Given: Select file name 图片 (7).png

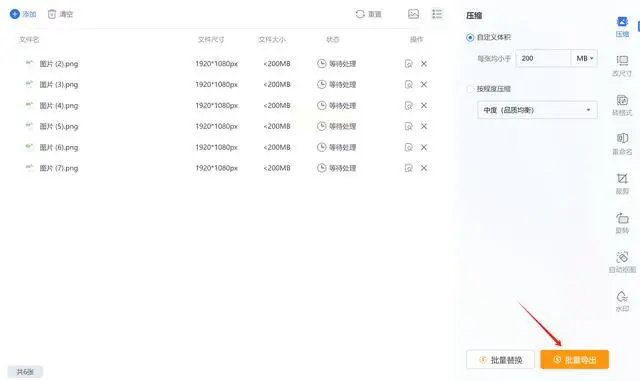Looking at the screenshot, I should [x=59, y=168].
